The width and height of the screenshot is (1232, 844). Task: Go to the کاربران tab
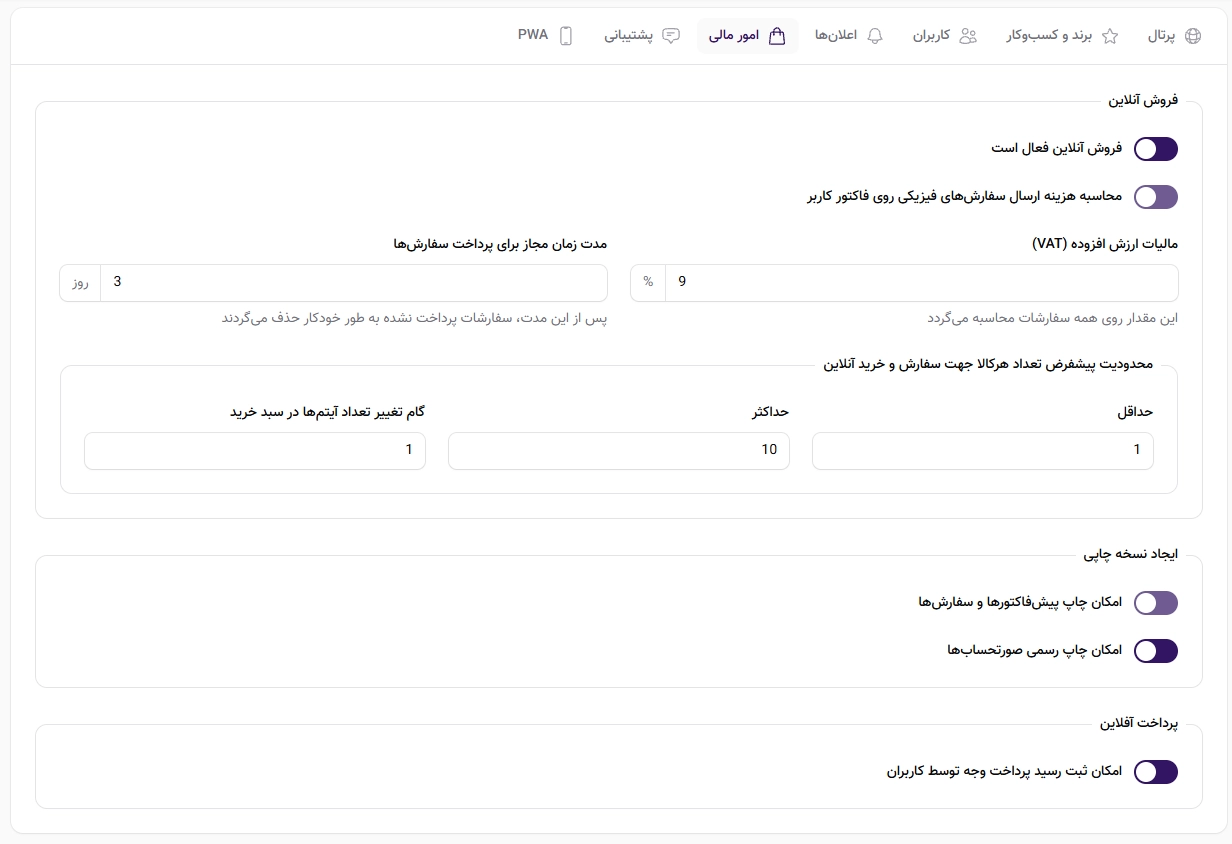click(944, 36)
